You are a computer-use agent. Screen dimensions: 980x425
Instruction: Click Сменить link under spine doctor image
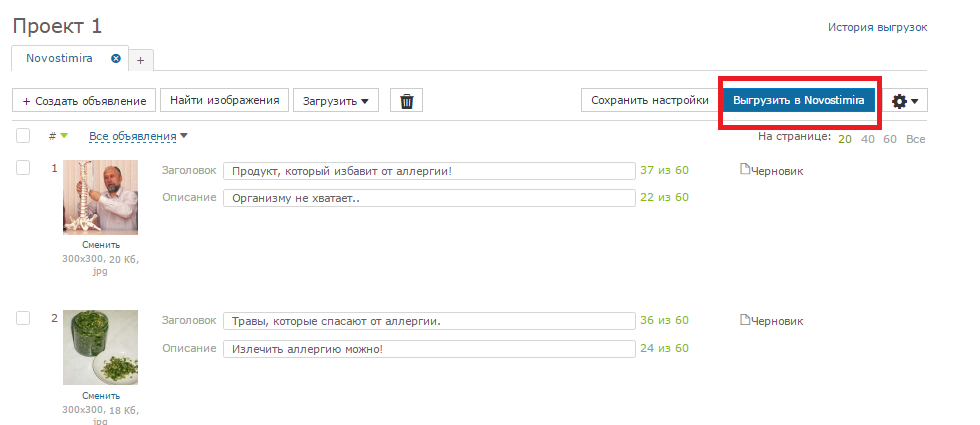tap(101, 245)
